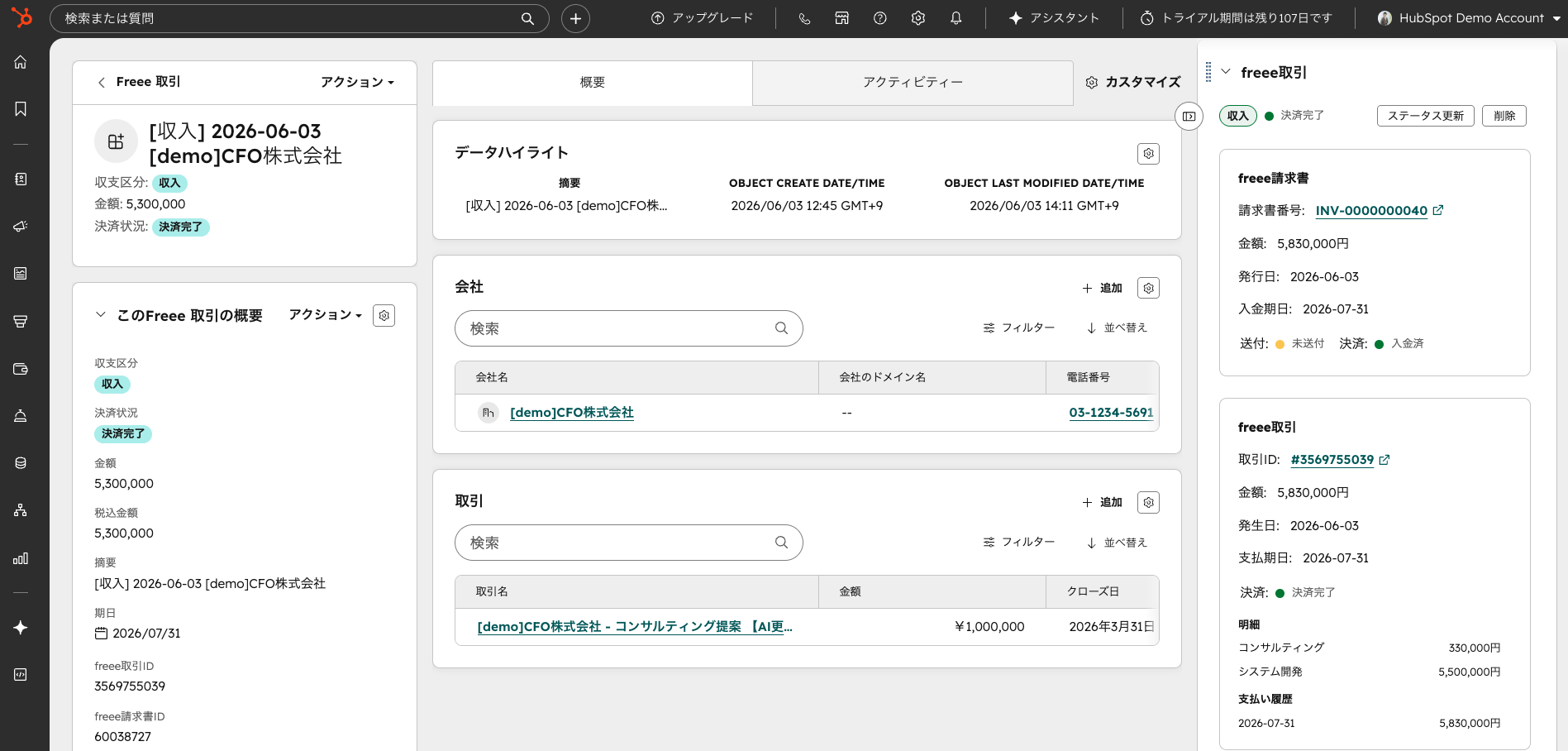The height and width of the screenshot is (751, 1568).
Task: Open アクション dropdown in record header
Action: (x=357, y=82)
